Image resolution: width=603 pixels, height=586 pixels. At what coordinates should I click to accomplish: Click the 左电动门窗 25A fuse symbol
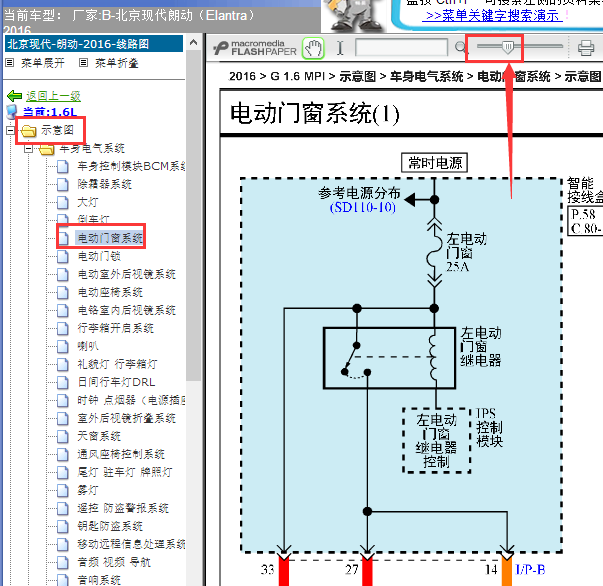coord(435,253)
